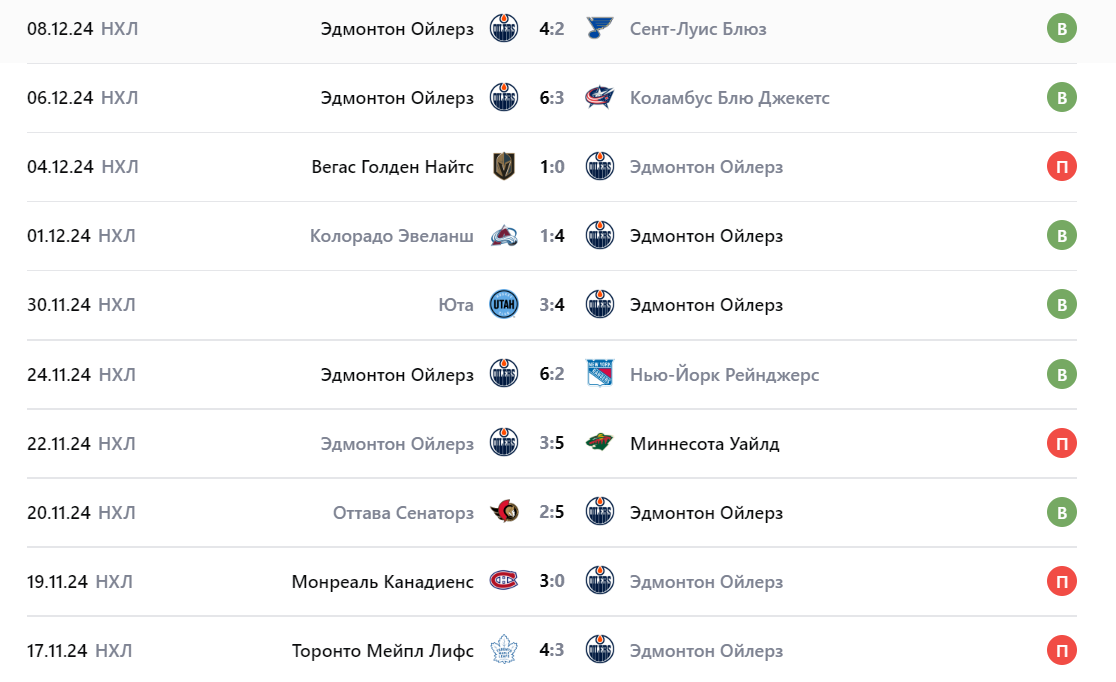This screenshot has width=1116, height=682.
Task: Click the Toronto Maple Leafs logo
Action: click(x=504, y=650)
